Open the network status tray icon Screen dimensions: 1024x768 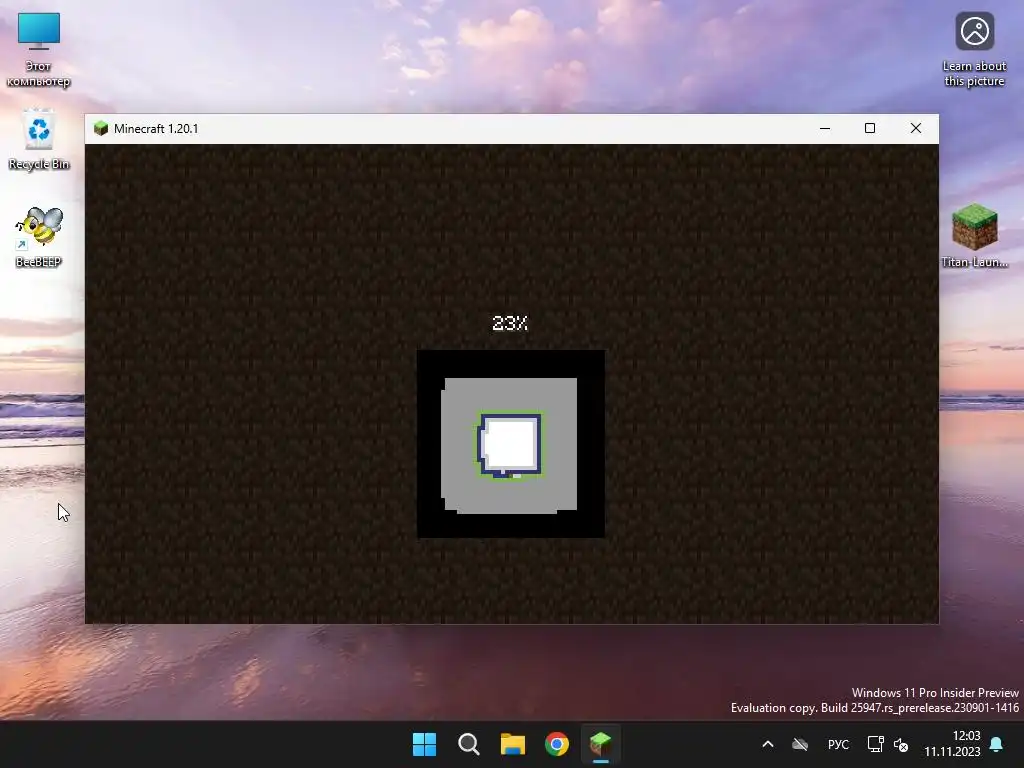[x=875, y=744]
